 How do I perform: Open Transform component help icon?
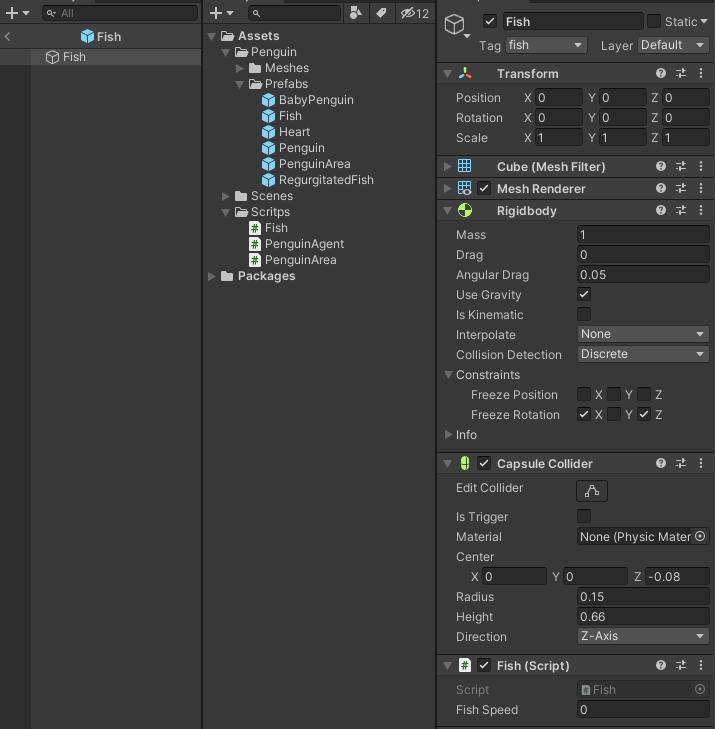coord(661,73)
